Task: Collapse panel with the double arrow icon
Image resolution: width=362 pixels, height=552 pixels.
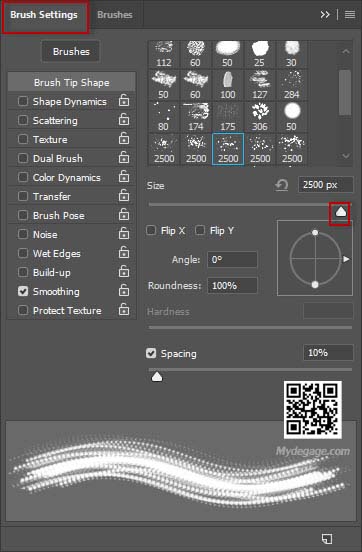Action: click(325, 14)
